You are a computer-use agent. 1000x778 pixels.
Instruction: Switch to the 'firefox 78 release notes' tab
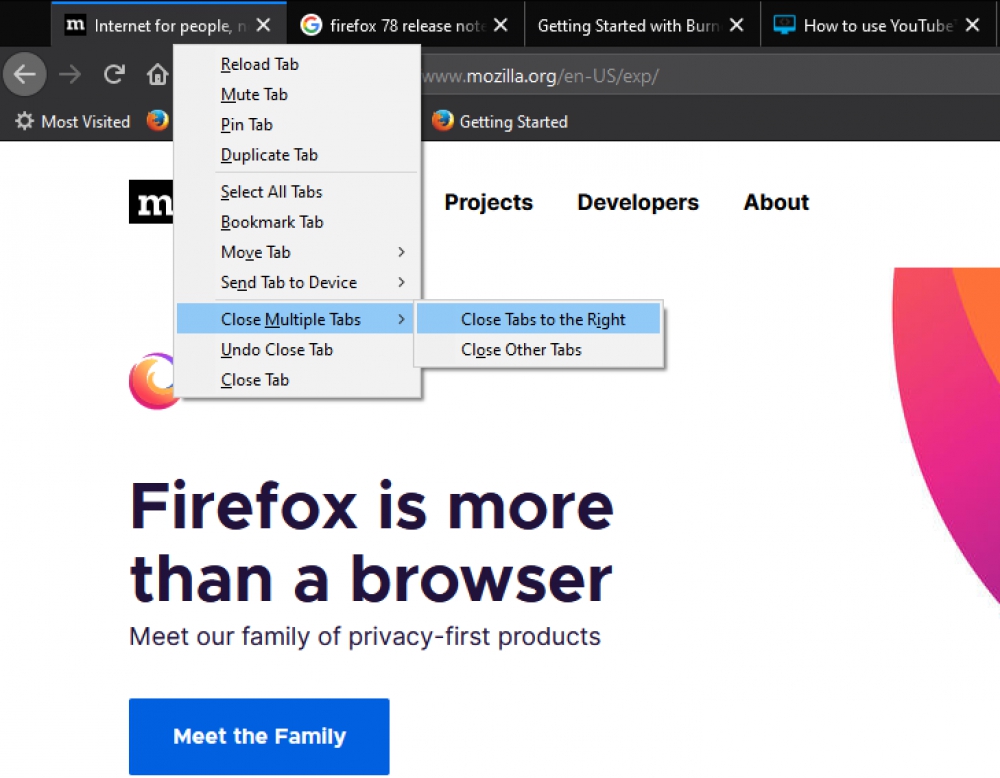coord(406,25)
